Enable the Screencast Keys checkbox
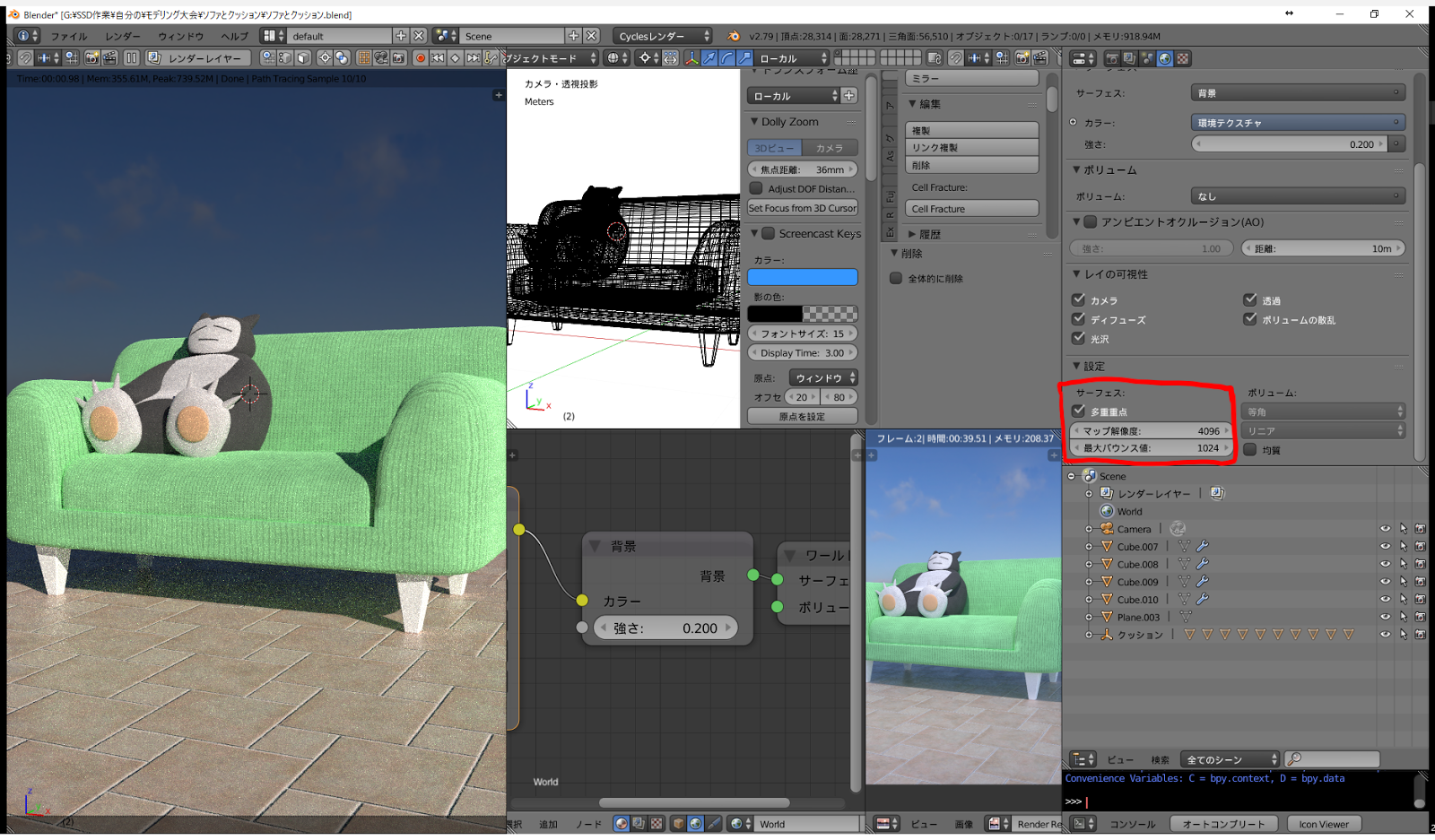Screen dimensions: 1435x840 click(x=769, y=233)
